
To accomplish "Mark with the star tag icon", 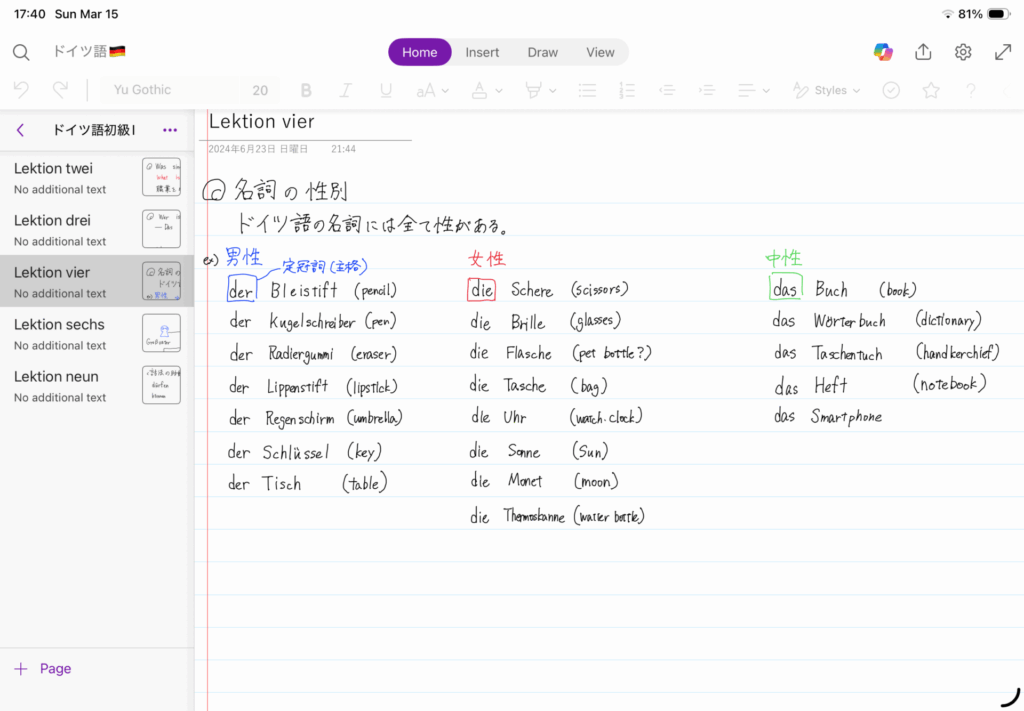I will tap(931, 90).
